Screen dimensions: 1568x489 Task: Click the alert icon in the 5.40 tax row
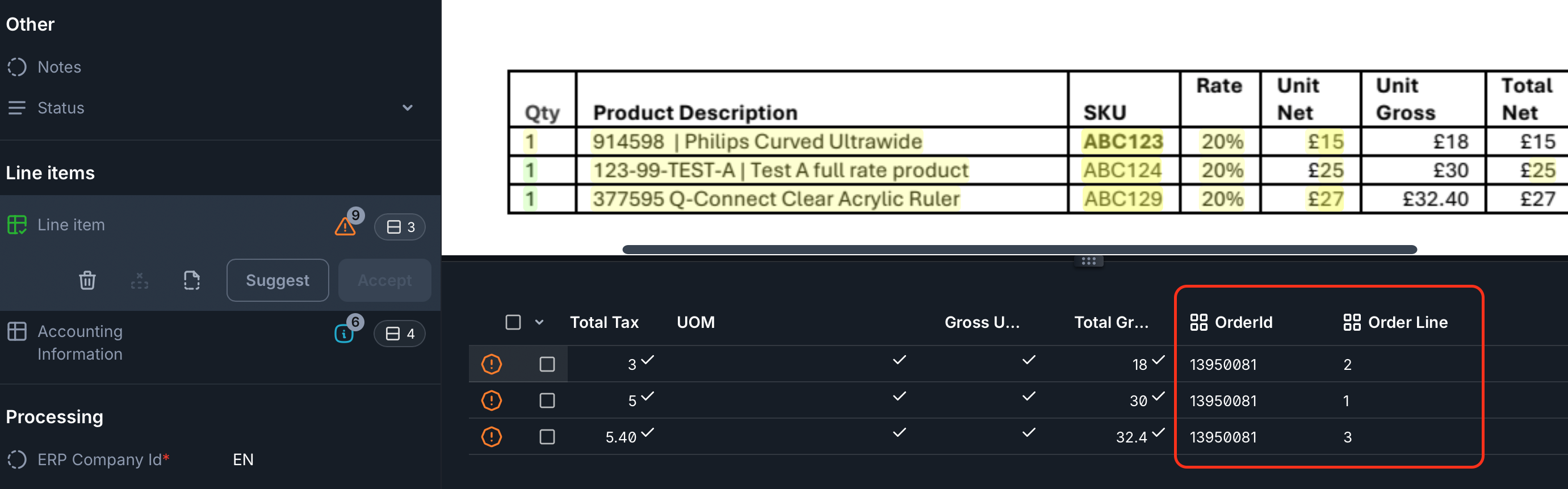point(491,437)
